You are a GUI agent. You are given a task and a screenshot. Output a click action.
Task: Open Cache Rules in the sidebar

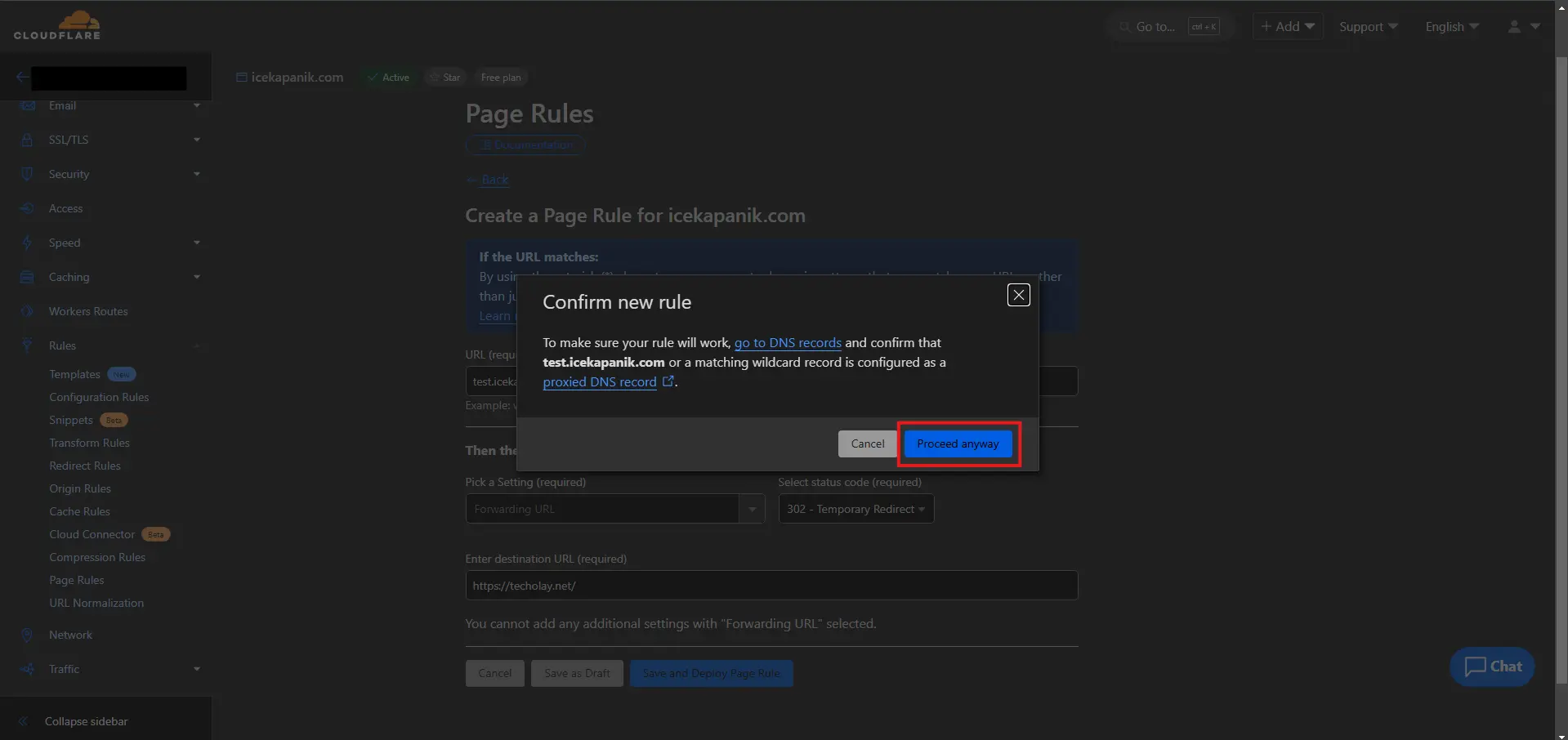[x=79, y=511]
